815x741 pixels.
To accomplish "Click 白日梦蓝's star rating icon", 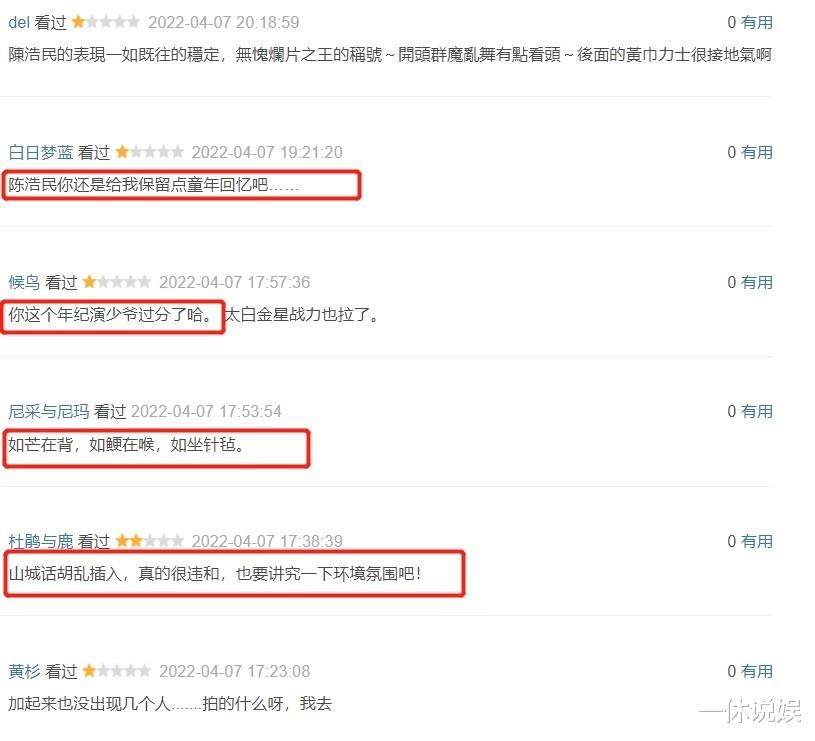I will click(149, 152).
